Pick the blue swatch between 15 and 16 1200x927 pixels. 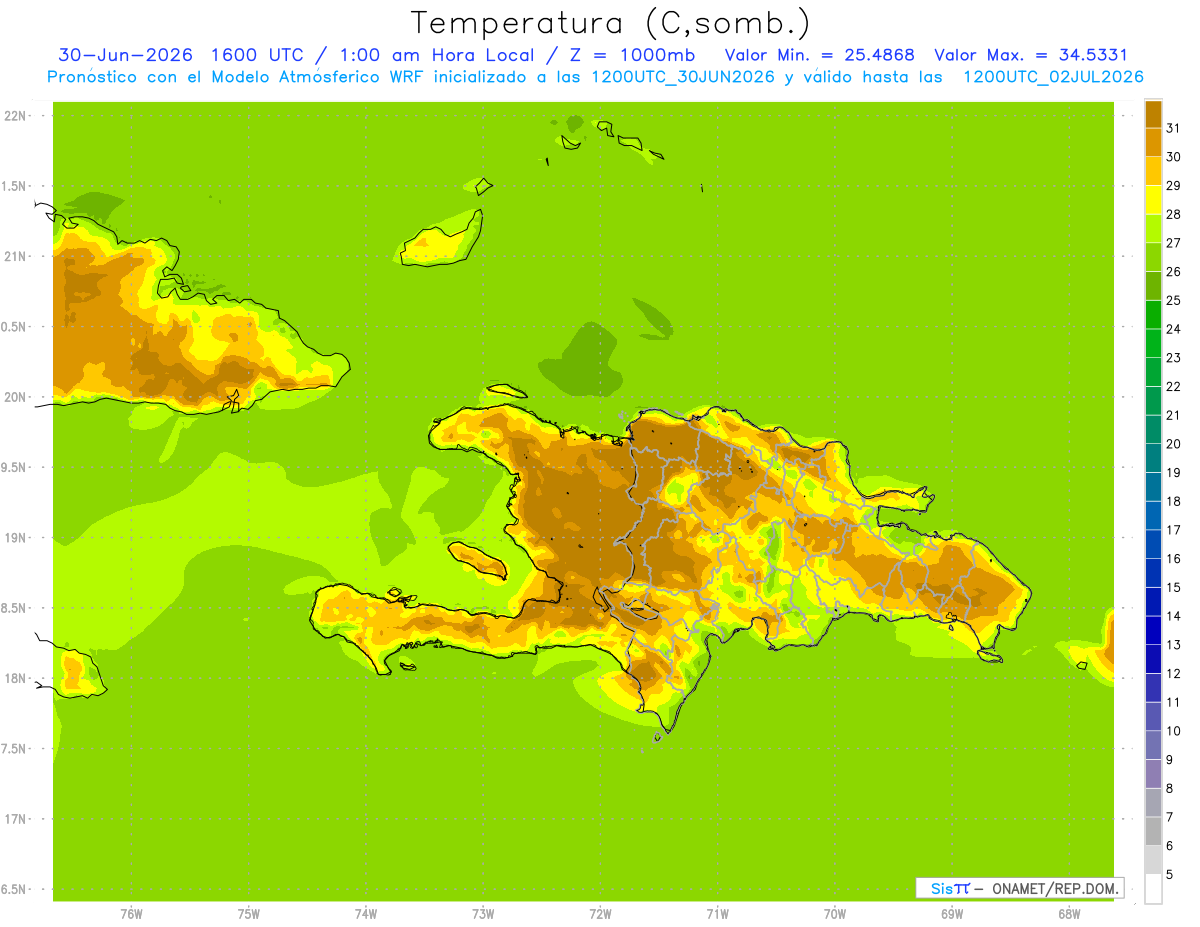[x=1153, y=573]
